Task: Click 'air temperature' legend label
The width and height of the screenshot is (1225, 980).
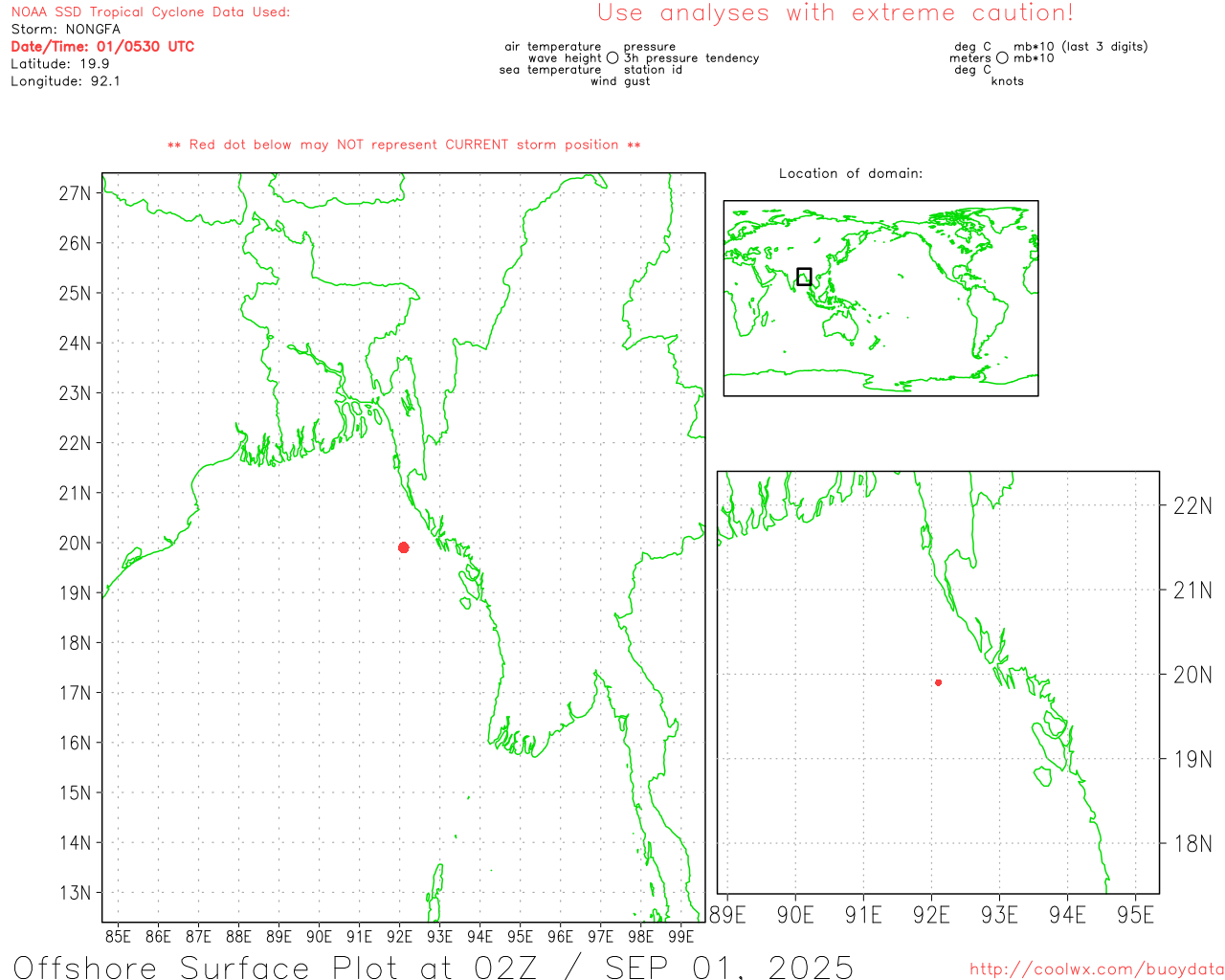Action: point(553,46)
